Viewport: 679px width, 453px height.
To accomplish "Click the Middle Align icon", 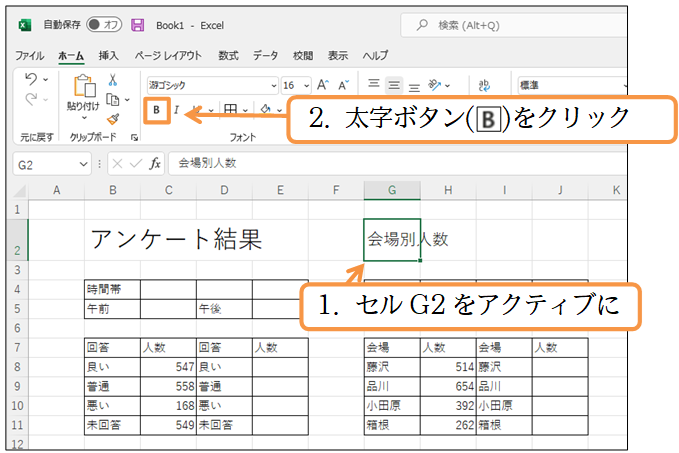I will click(394, 85).
